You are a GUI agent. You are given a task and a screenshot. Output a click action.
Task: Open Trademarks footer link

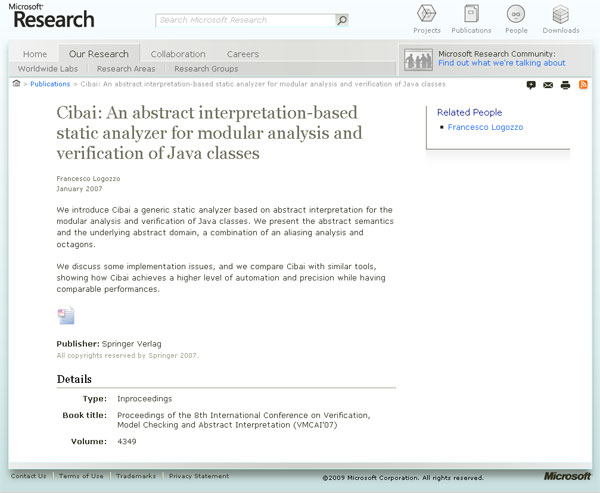pyautogui.click(x=136, y=476)
